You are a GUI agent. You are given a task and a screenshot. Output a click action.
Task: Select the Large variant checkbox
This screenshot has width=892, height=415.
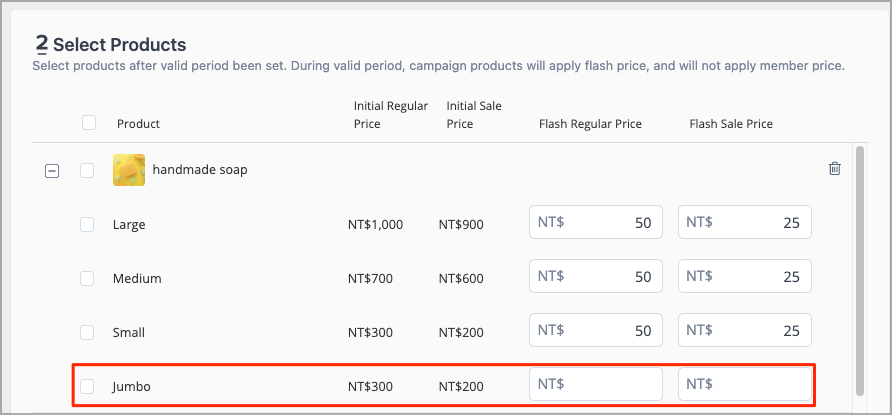[87, 225]
